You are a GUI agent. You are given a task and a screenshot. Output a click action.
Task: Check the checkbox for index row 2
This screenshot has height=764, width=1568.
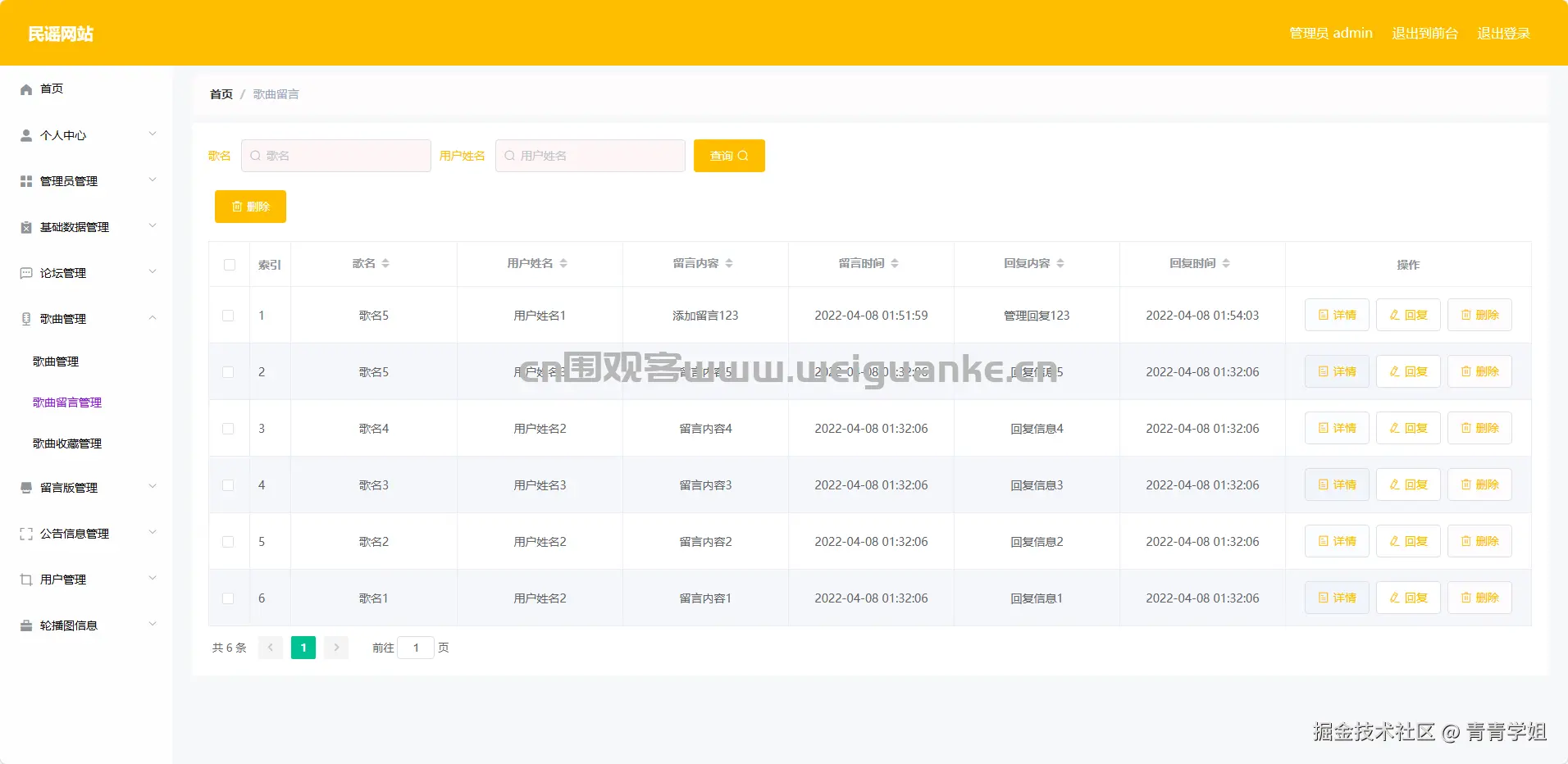pyautogui.click(x=228, y=372)
